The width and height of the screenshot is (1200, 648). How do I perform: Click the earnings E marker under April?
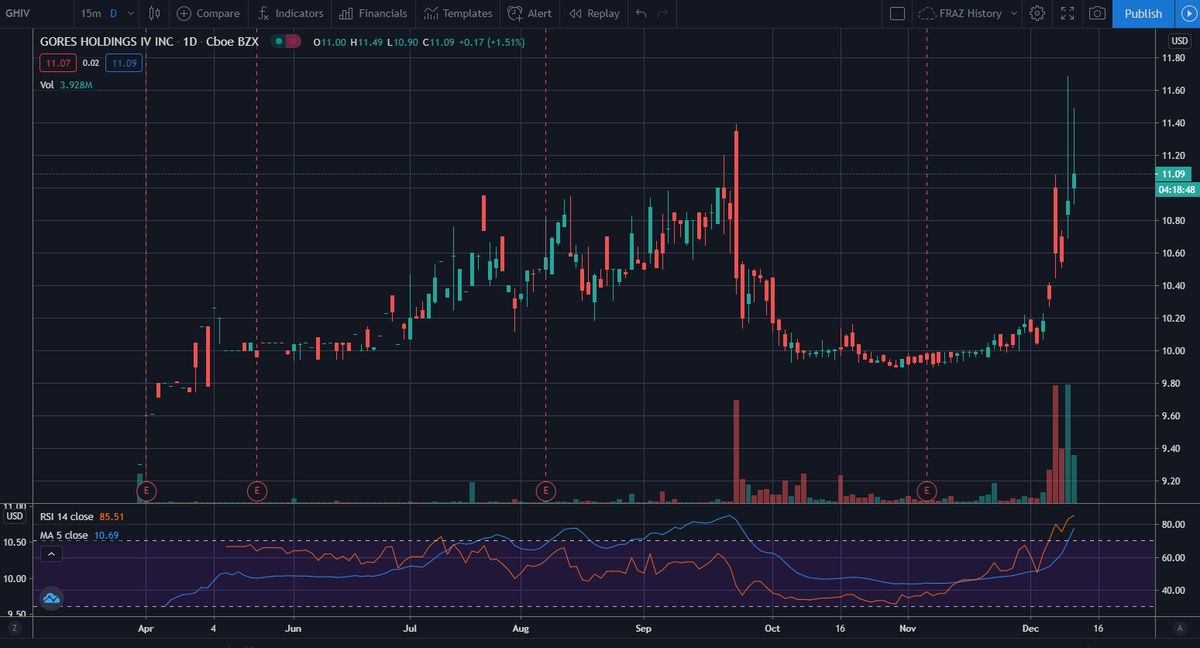[x=145, y=491]
